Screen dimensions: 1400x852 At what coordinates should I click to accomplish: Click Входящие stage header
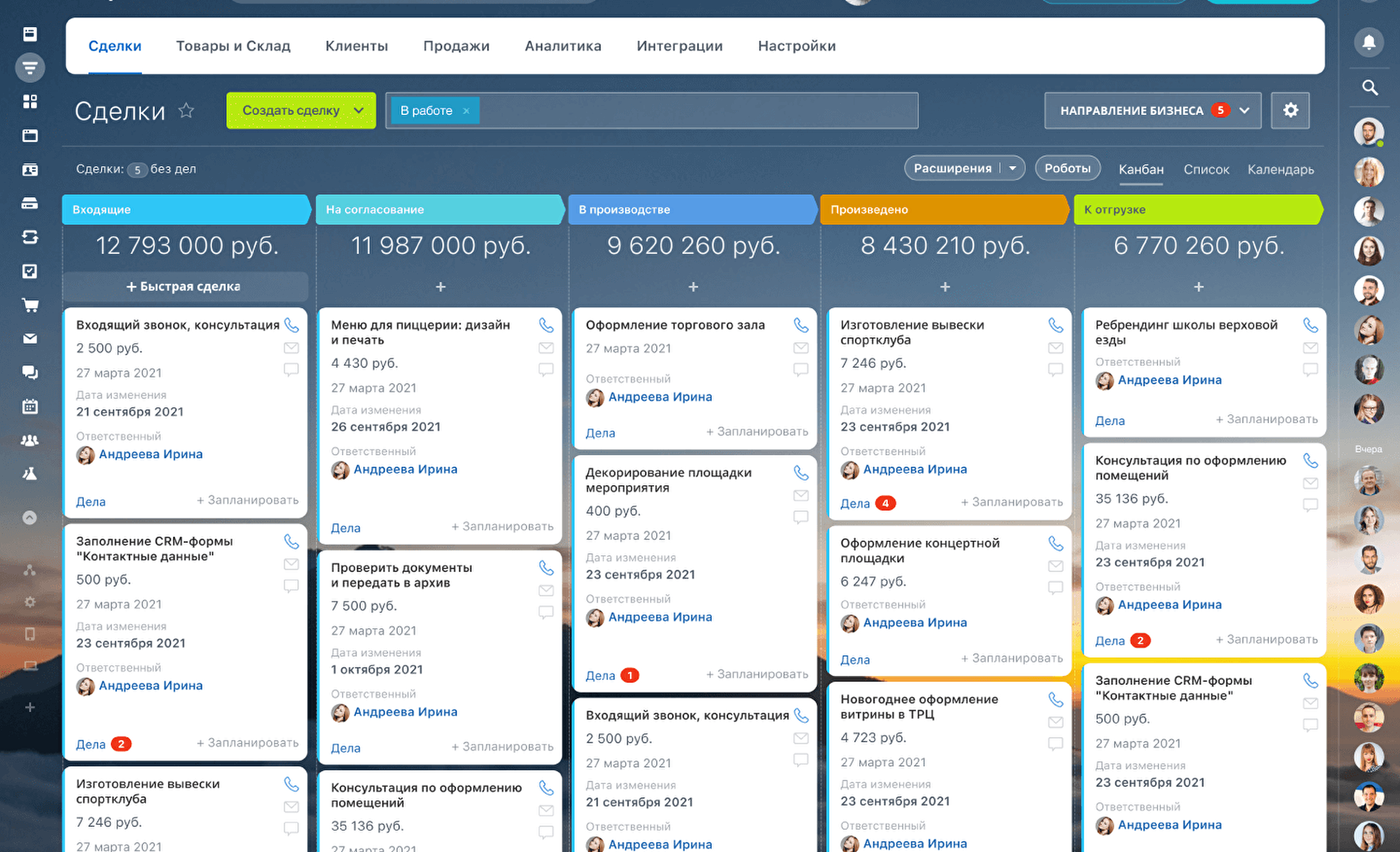(186, 209)
